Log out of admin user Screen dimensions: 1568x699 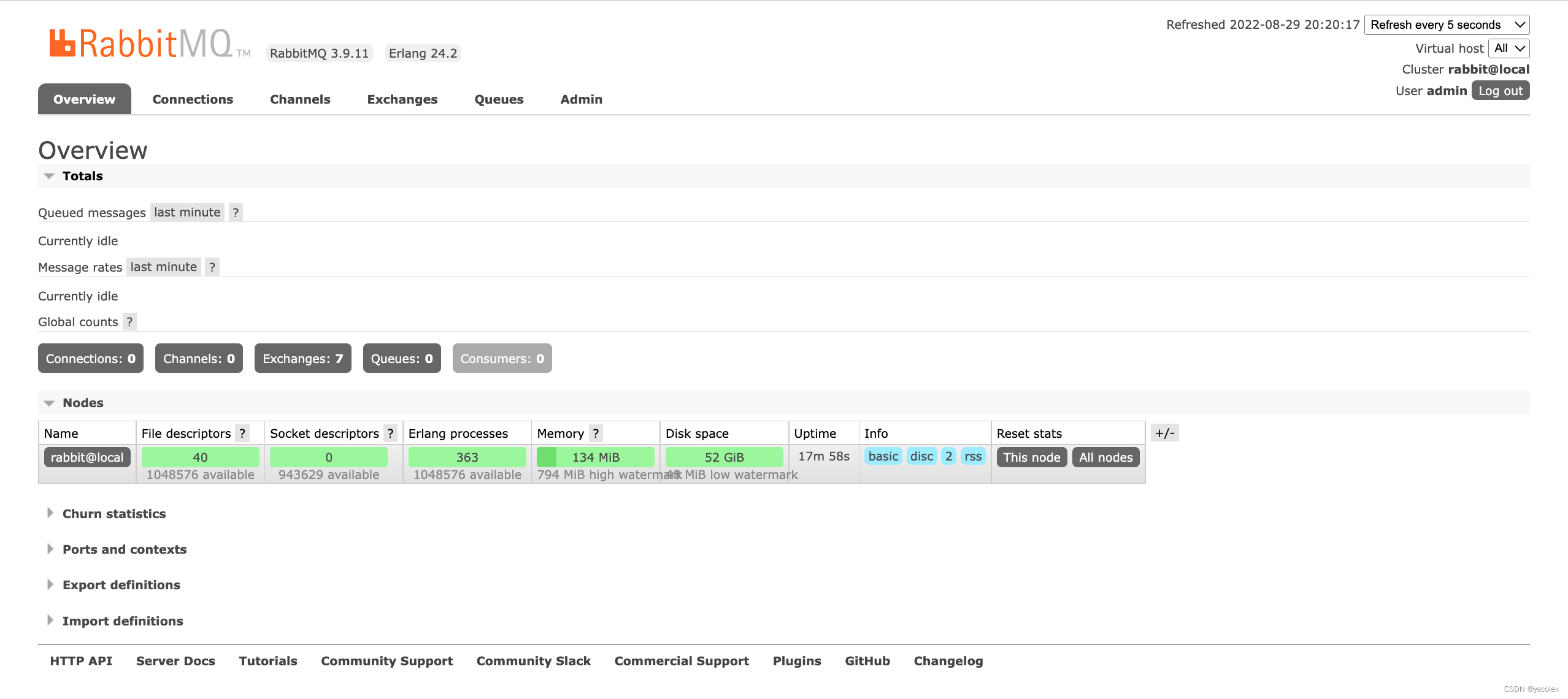click(x=1501, y=91)
